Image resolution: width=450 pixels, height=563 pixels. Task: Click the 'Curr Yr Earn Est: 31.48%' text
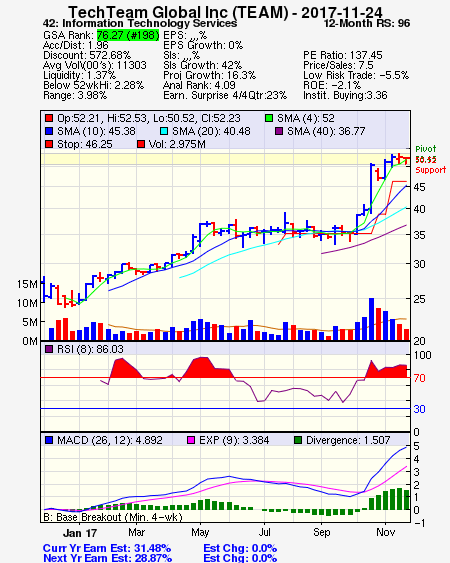[107, 548]
